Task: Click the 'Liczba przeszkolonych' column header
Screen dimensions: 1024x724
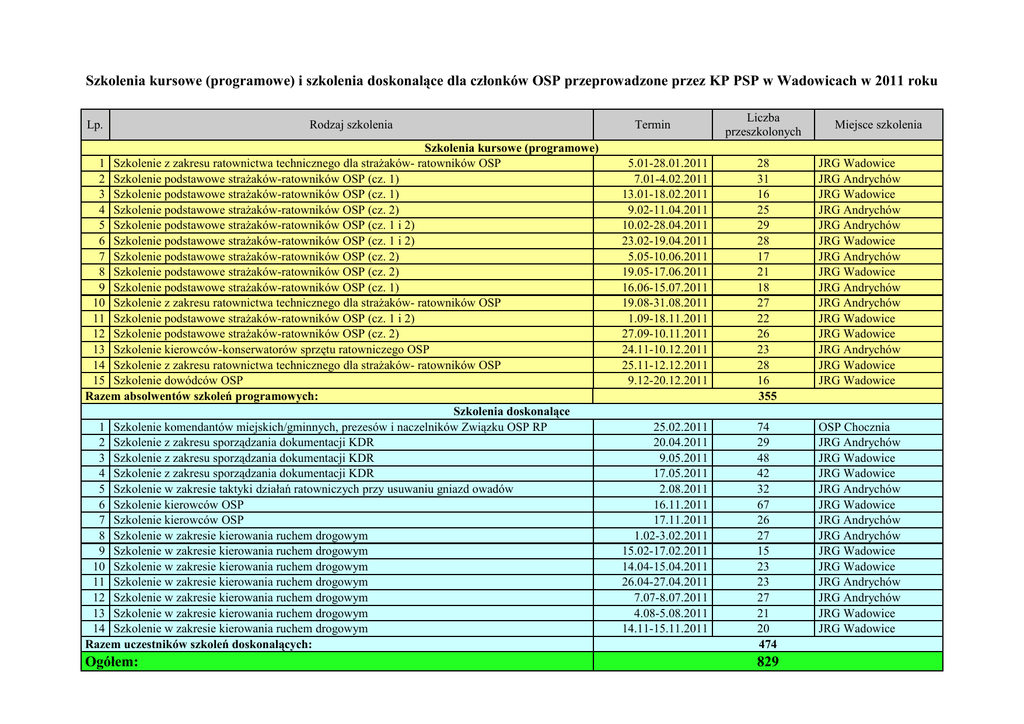Action: [762, 125]
